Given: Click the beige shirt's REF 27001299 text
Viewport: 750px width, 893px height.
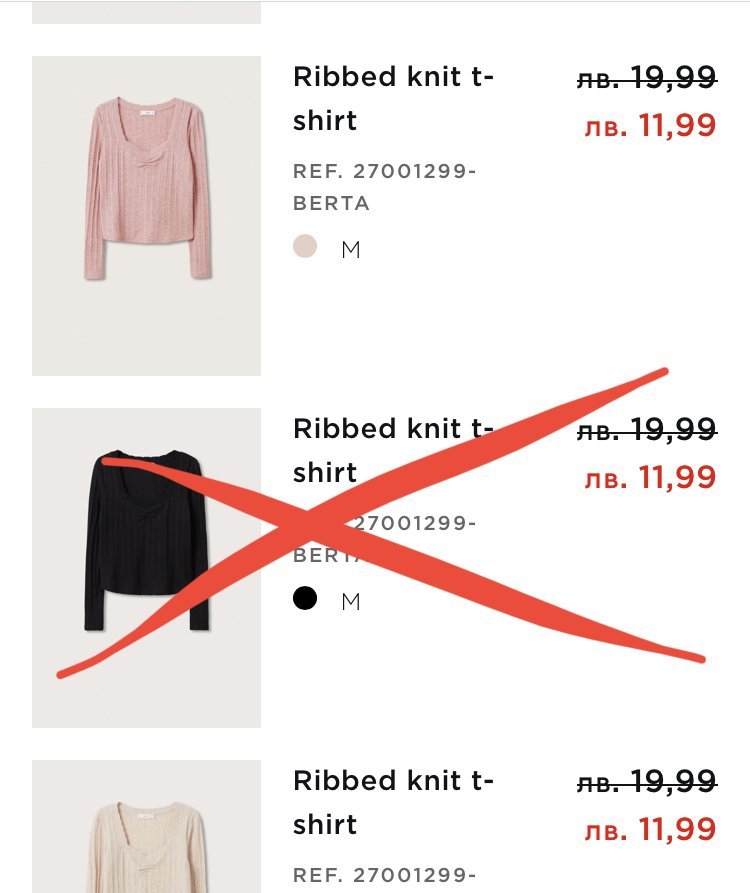Looking at the screenshot, I should [385, 875].
